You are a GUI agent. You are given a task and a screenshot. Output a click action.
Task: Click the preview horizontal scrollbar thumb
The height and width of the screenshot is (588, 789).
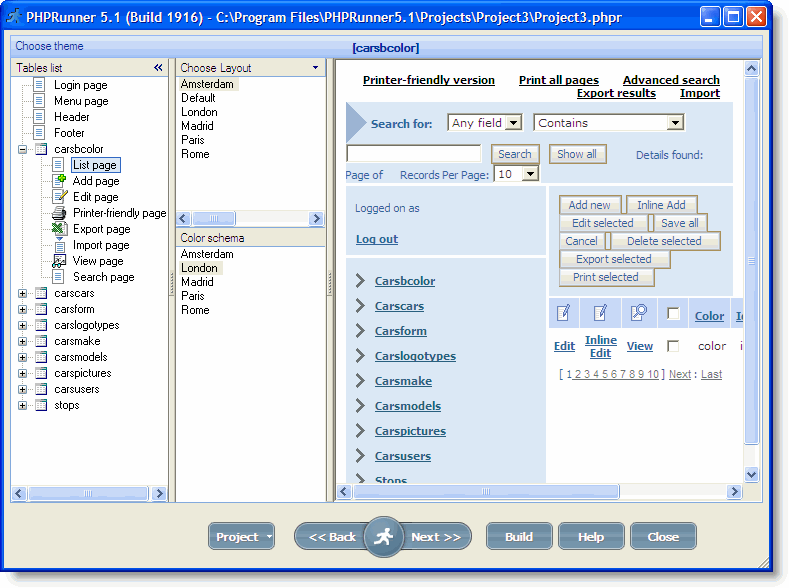coord(486,491)
